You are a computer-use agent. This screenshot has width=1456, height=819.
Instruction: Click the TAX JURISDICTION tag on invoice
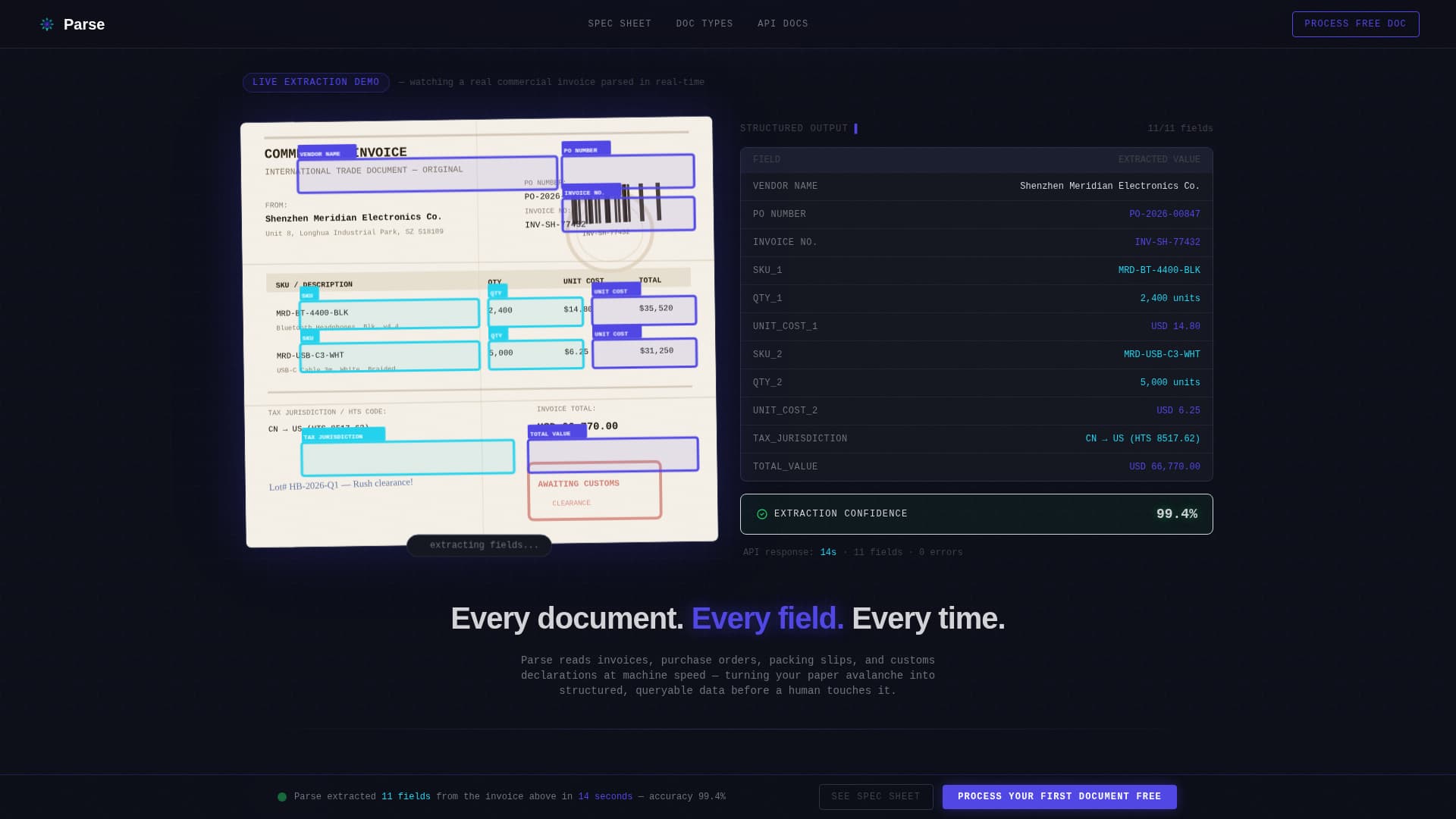coord(343,436)
